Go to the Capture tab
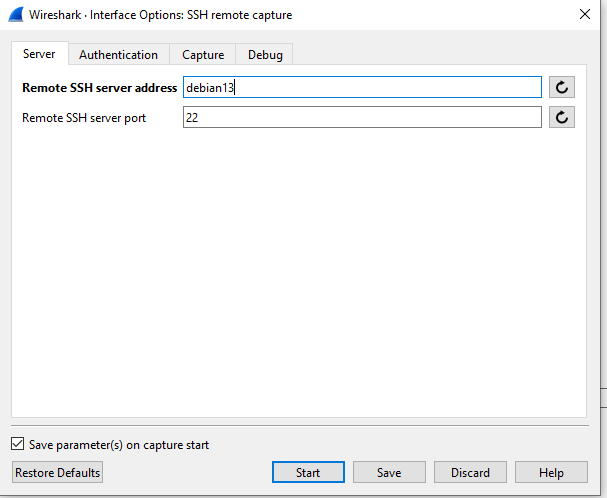The height and width of the screenshot is (498, 607). pos(202,55)
